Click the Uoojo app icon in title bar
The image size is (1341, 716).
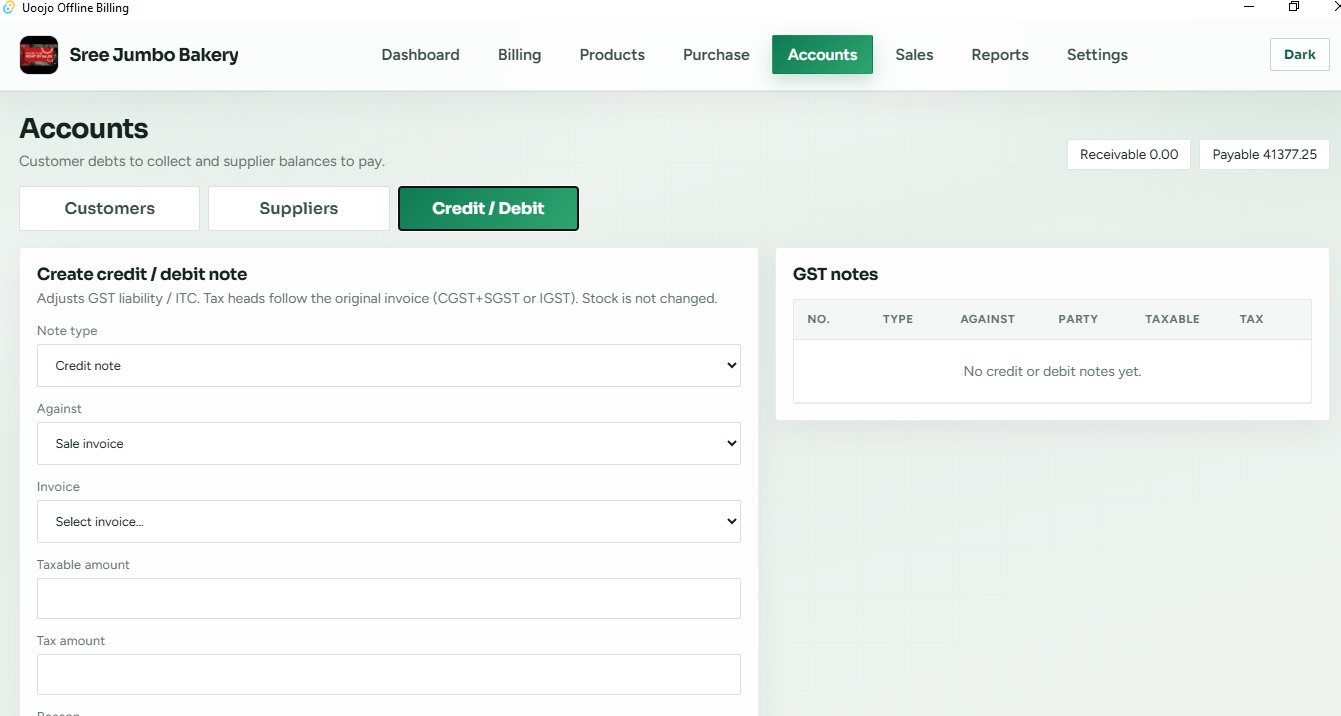click(x=9, y=8)
